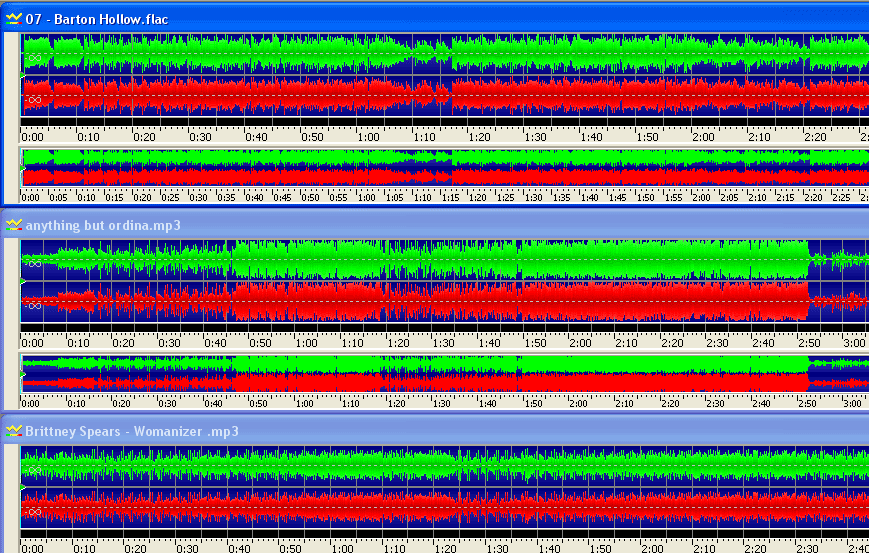The height and width of the screenshot is (553, 869).
Task: Click green left channel in anything but ordina
Action: click(x=445, y=260)
